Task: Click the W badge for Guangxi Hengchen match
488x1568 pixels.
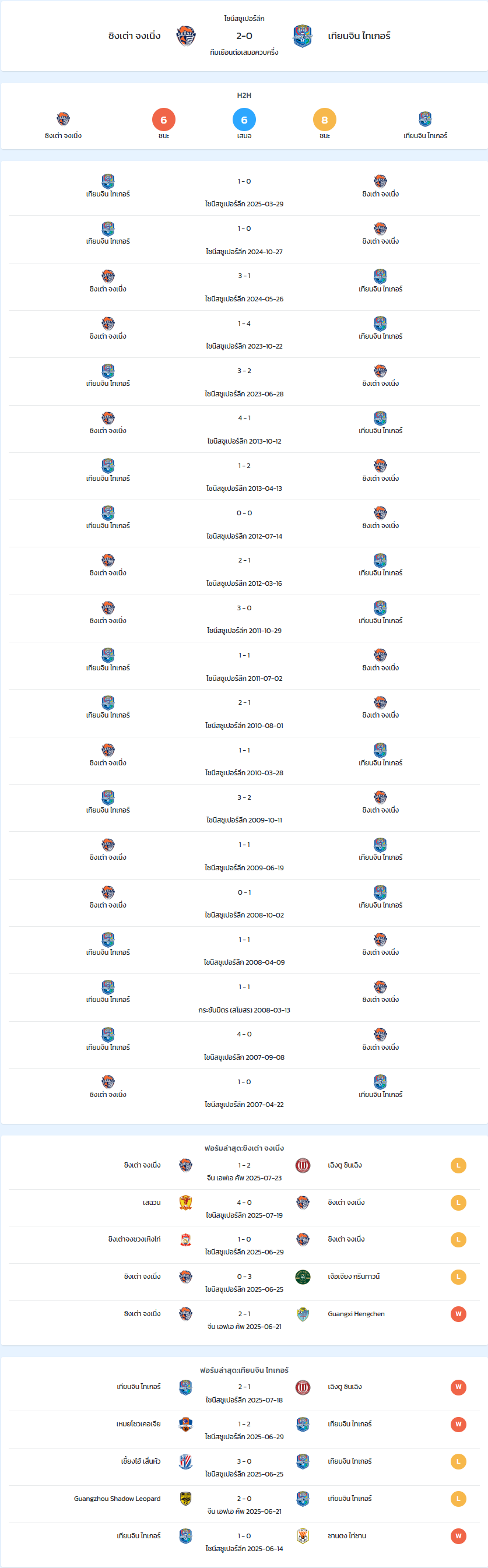Action: [x=458, y=1314]
